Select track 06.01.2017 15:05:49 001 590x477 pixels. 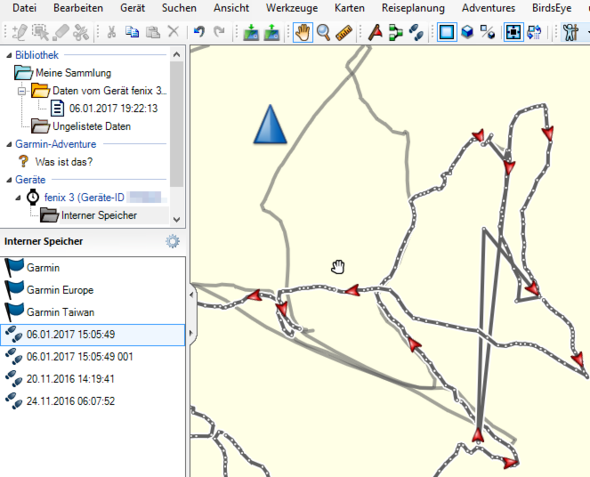click(93, 357)
